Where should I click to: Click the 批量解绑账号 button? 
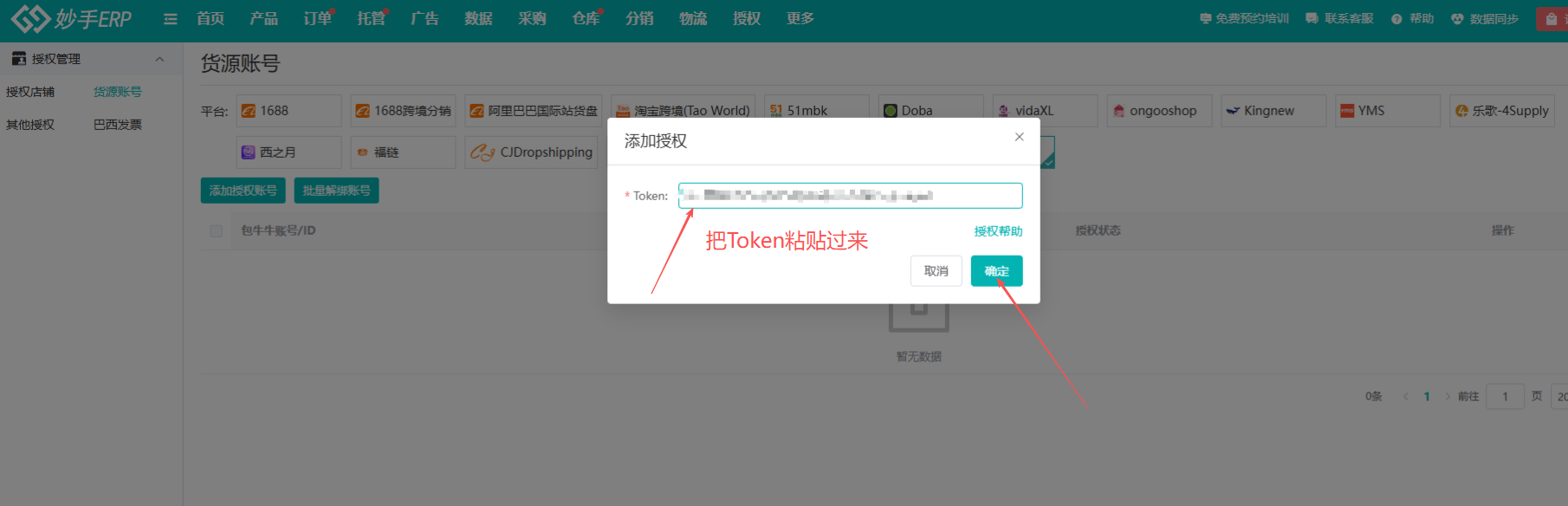[x=336, y=191]
